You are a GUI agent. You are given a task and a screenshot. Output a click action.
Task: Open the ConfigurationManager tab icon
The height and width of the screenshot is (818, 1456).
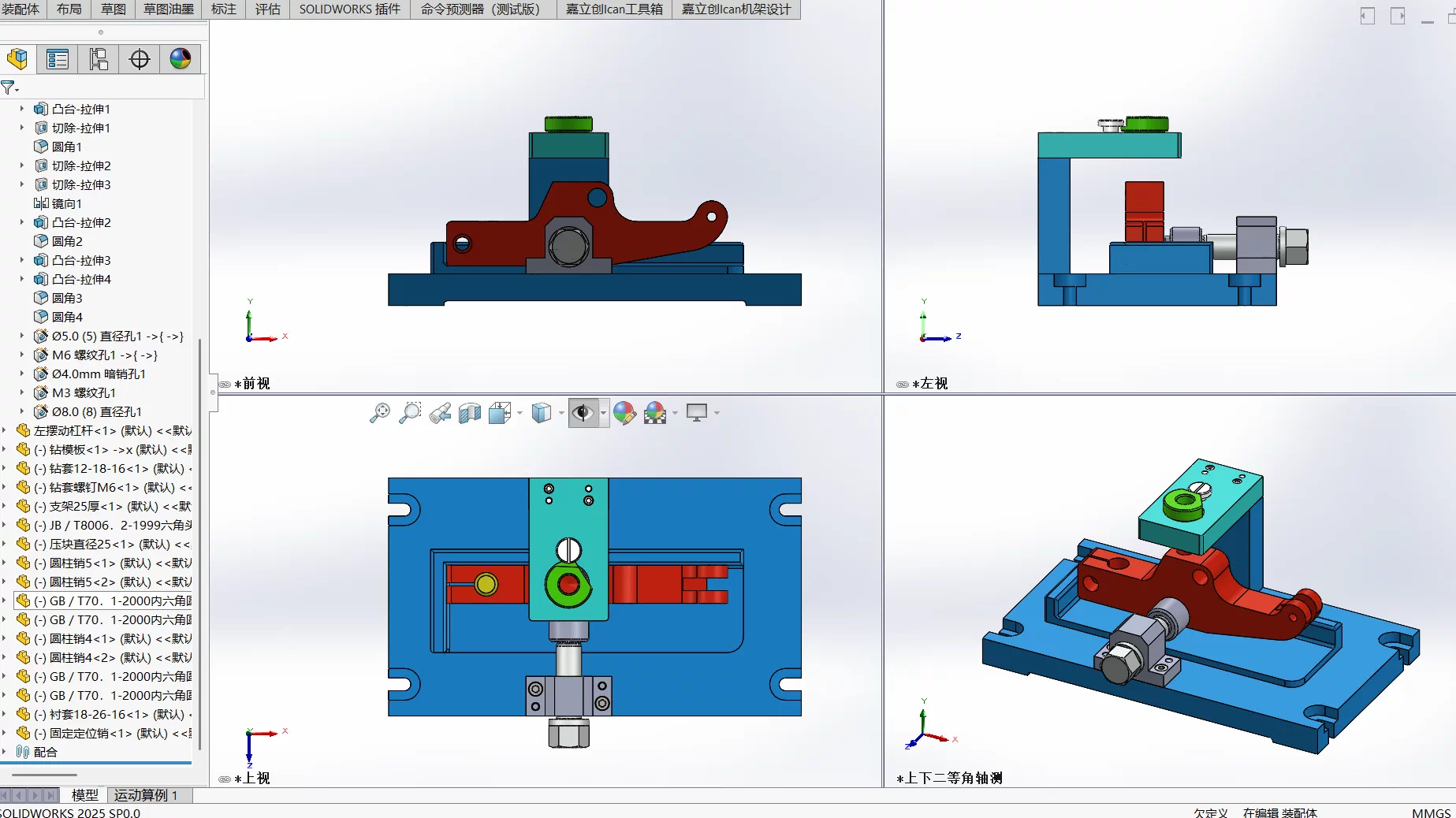click(99, 59)
